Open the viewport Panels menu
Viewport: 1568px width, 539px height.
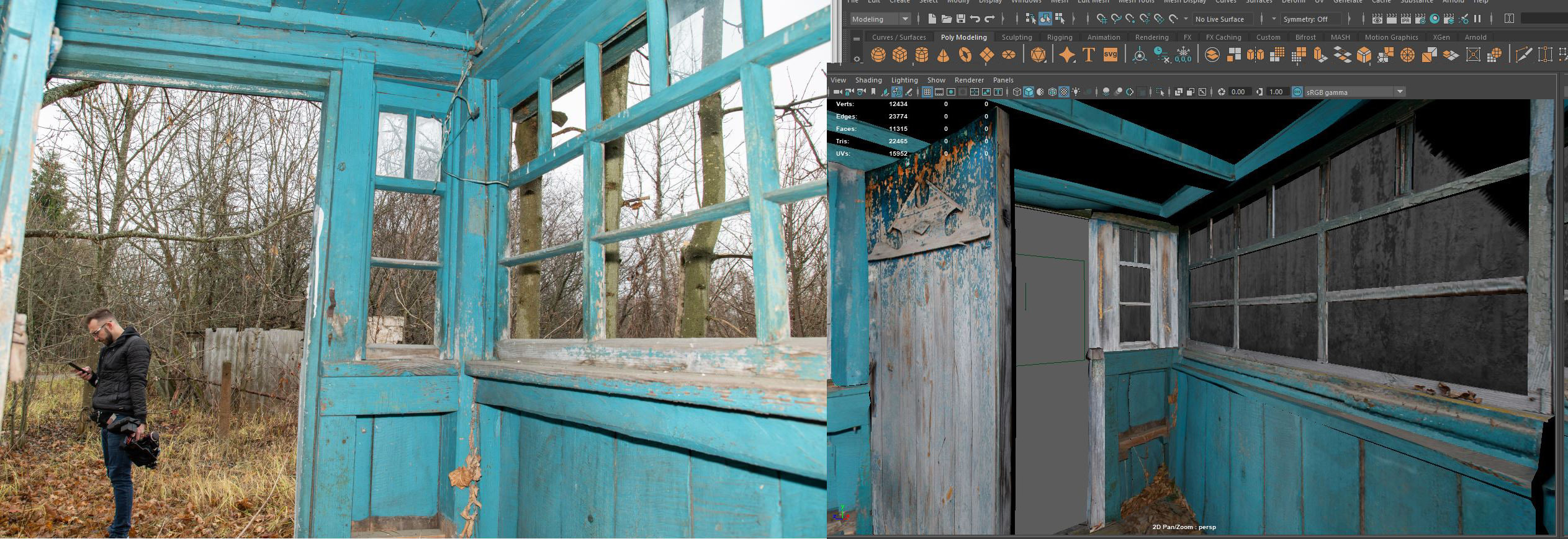1003,80
